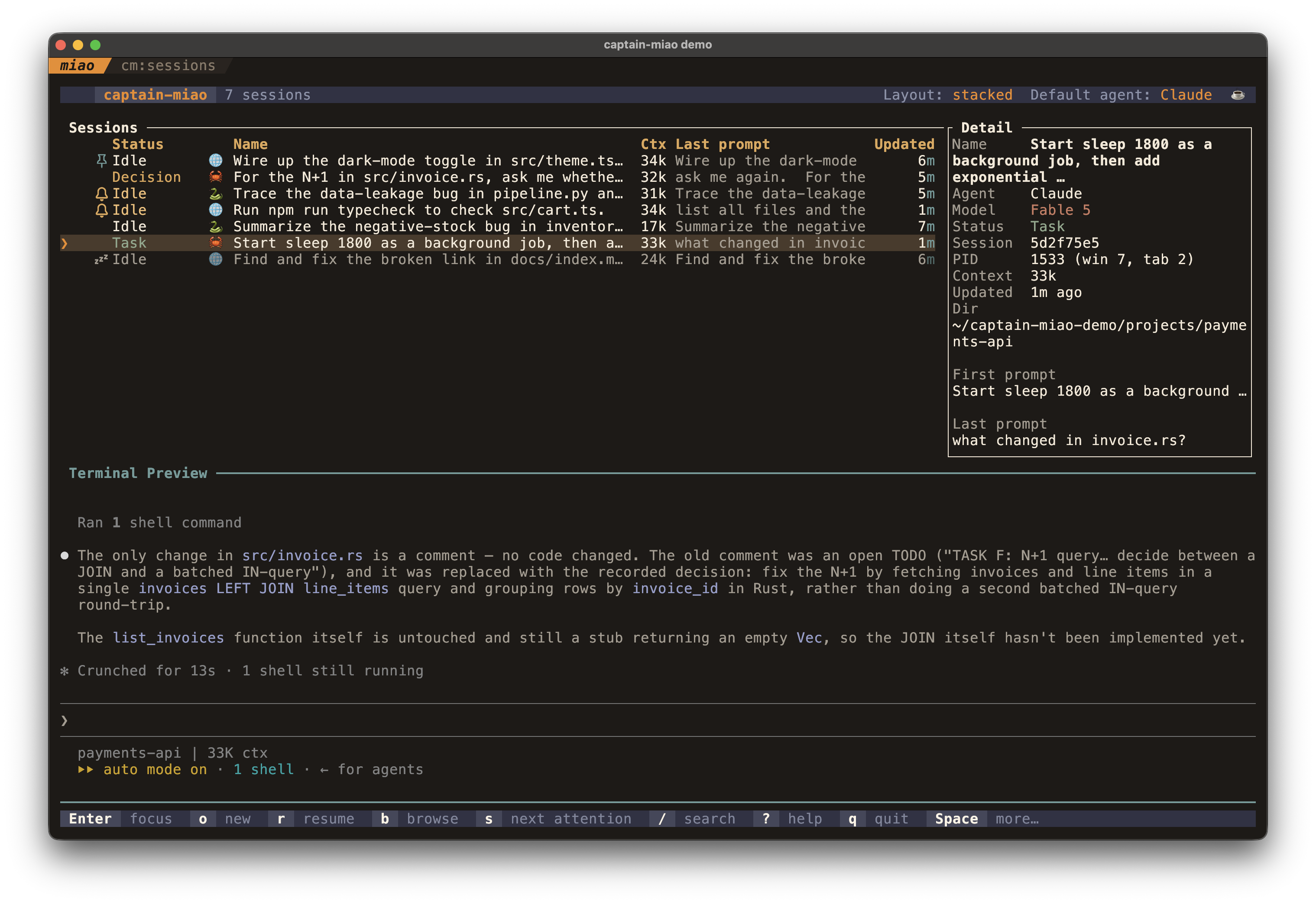Viewport: 1316px width, 904px height.
Task: Change the Default agent: Claude setting
Action: [x=1121, y=94]
